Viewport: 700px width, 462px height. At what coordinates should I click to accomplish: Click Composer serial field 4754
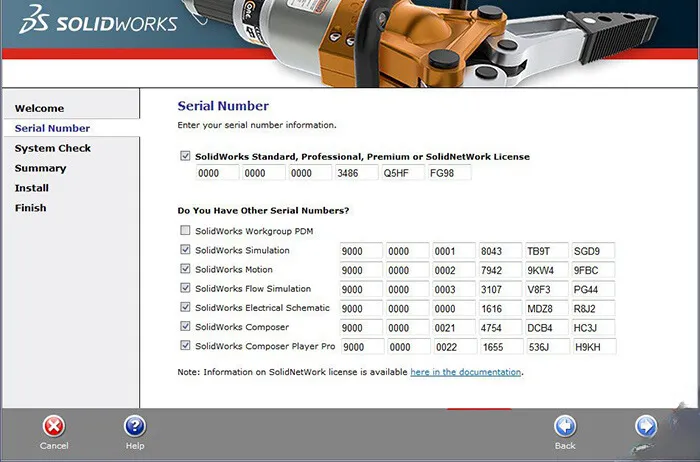[500, 328]
